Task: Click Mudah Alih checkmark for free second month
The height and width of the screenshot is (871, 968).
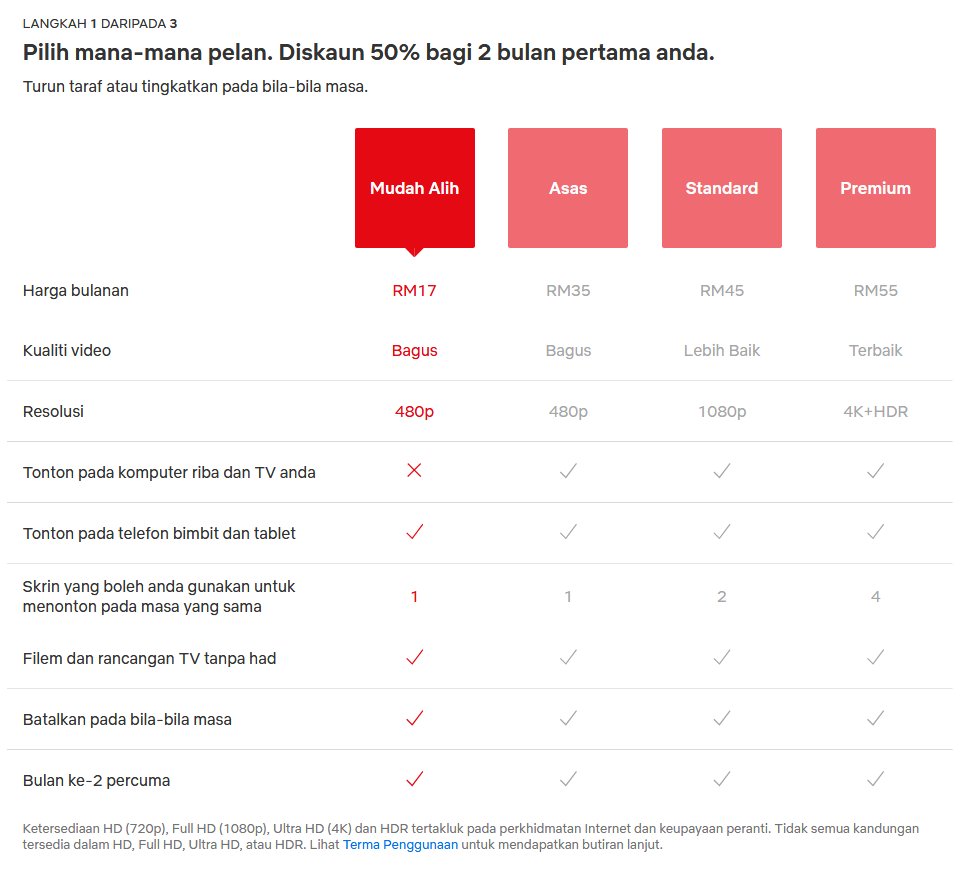Action: (x=414, y=779)
